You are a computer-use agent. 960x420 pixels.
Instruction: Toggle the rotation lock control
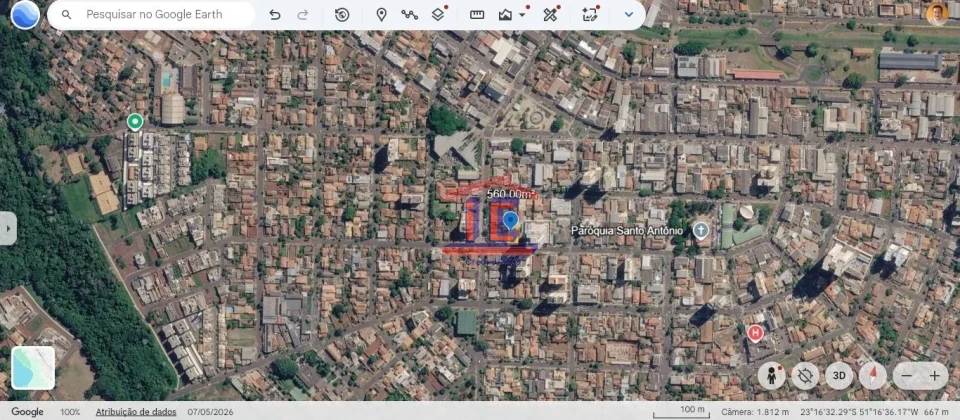click(x=805, y=376)
